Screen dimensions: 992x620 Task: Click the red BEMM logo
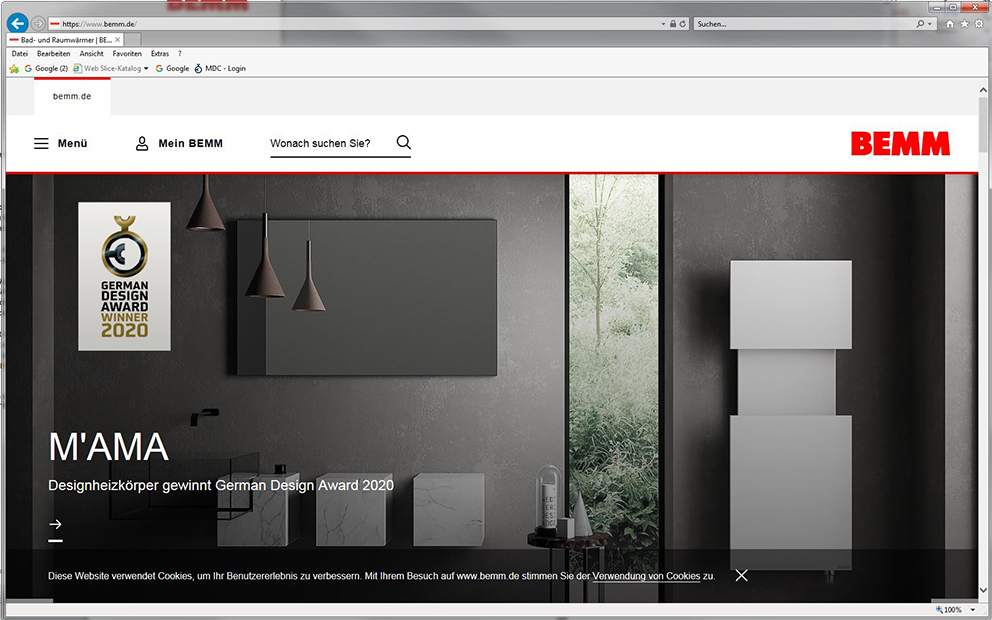pos(900,144)
